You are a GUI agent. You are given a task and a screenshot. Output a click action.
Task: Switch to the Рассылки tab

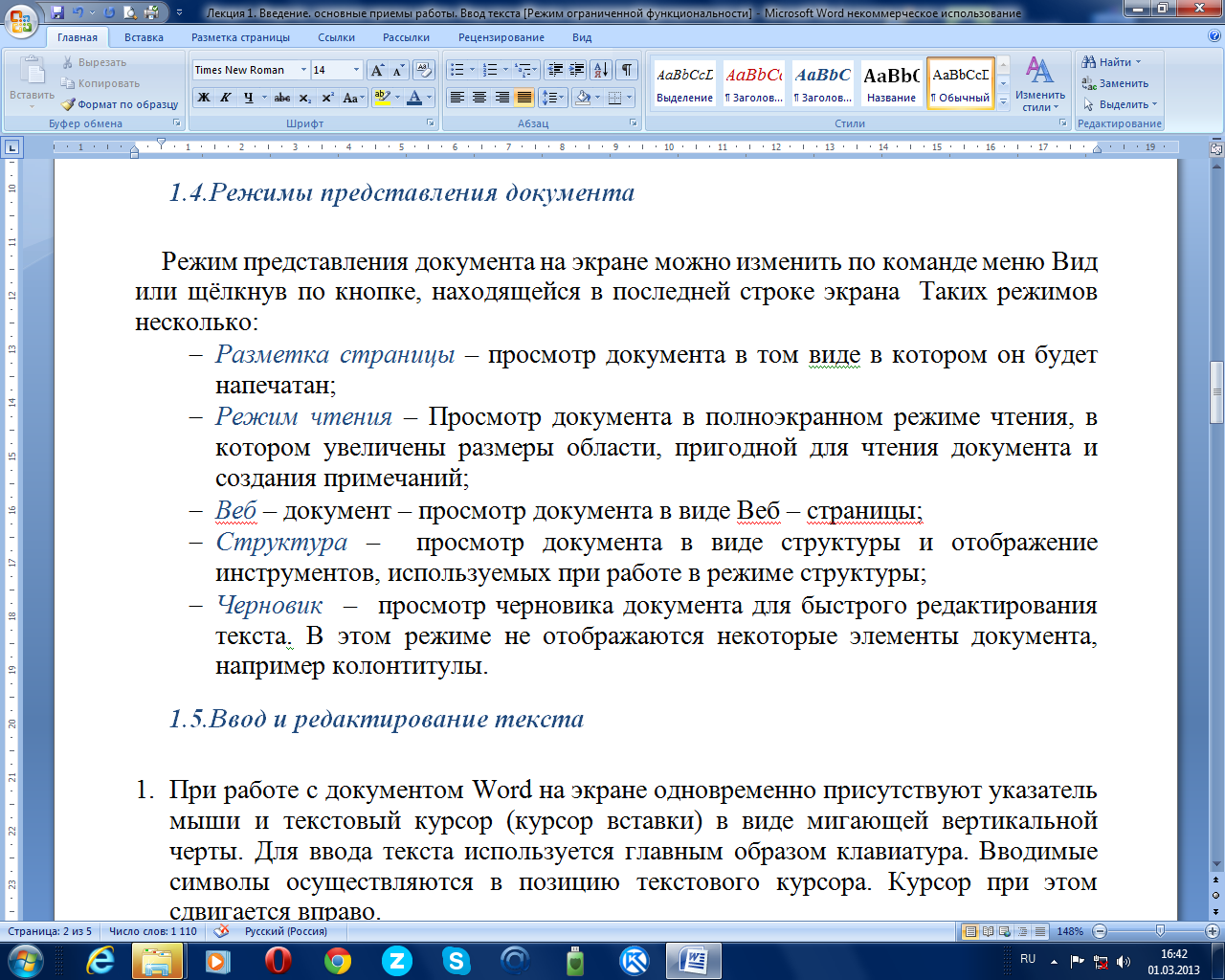pyautogui.click(x=406, y=37)
